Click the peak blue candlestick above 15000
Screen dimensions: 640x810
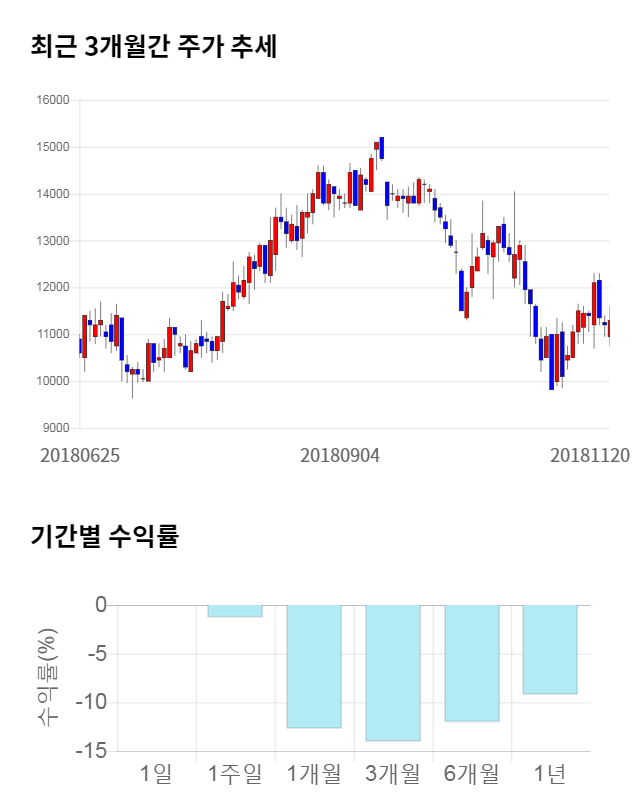pyautogui.click(x=382, y=148)
